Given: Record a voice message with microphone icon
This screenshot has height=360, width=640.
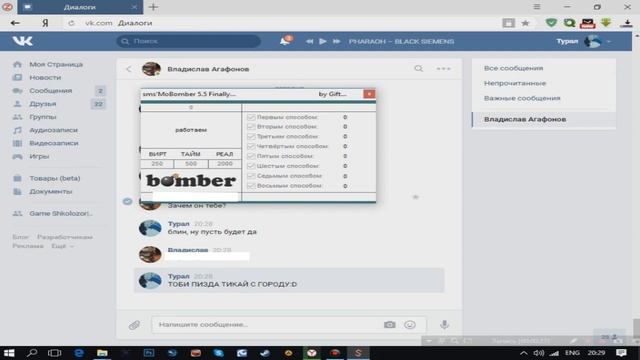Looking at the screenshot, I should (x=444, y=325).
